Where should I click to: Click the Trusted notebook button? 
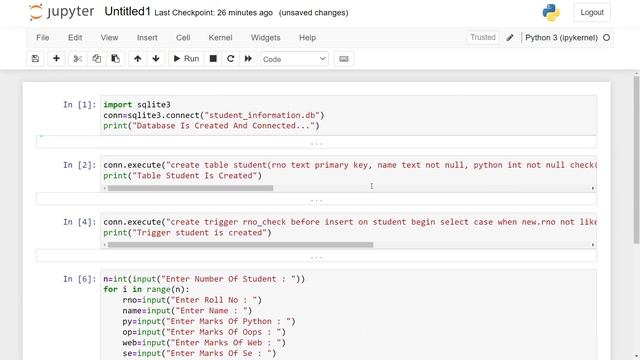point(482,37)
